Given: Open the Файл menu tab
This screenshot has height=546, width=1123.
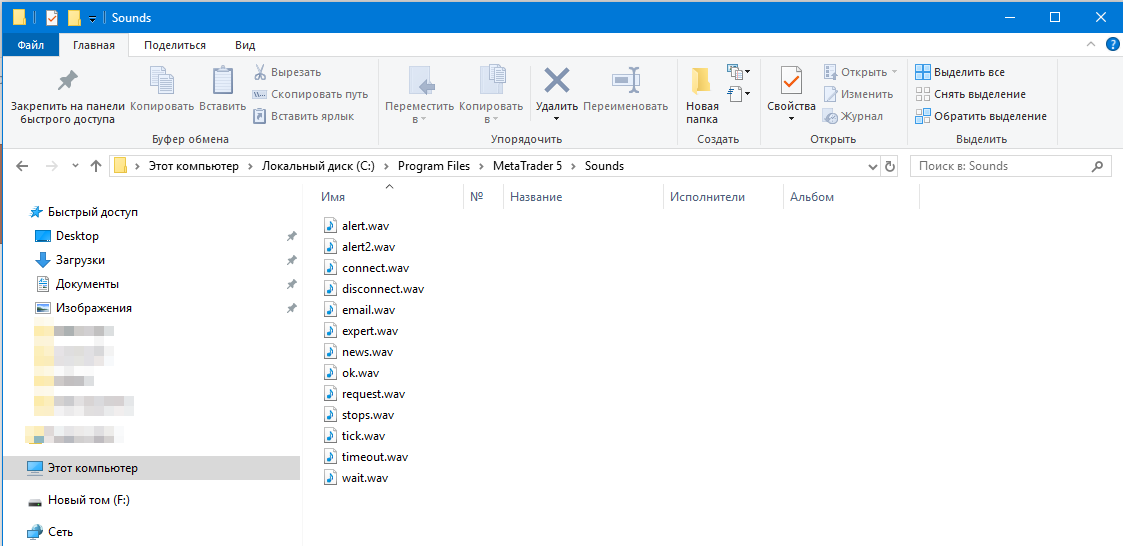Looking at the screenshot, I should click(30, 45).
